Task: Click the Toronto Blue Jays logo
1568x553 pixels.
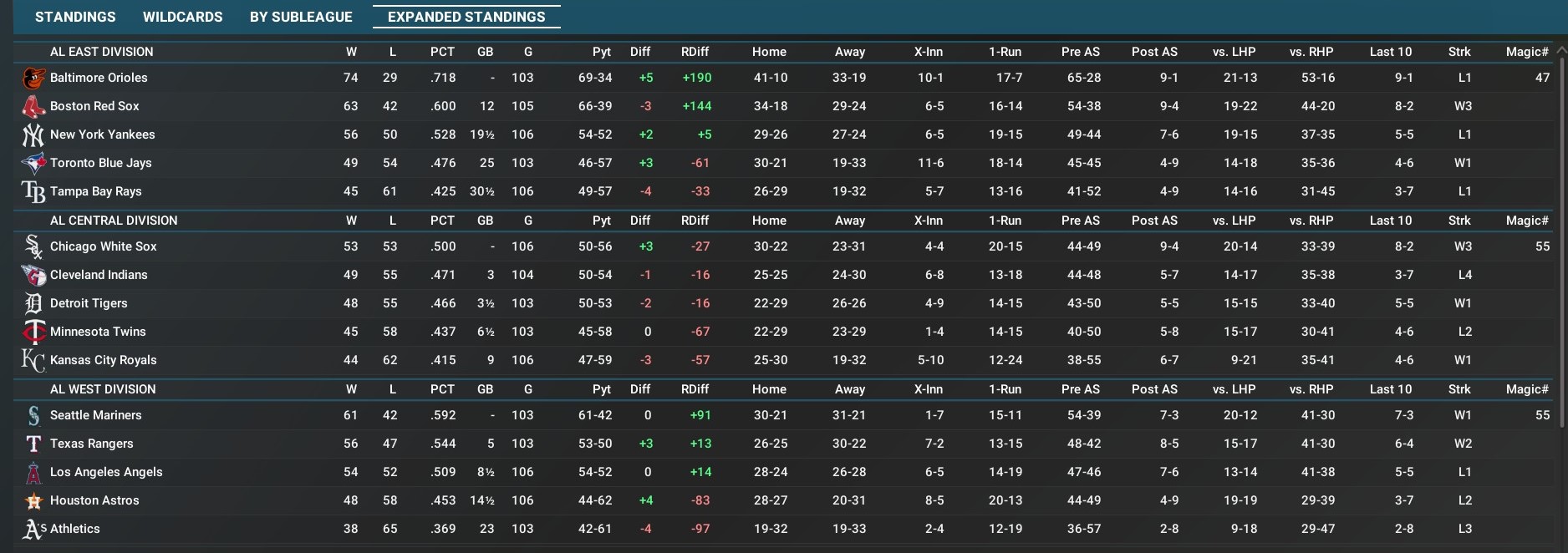Action: [33, 163]
